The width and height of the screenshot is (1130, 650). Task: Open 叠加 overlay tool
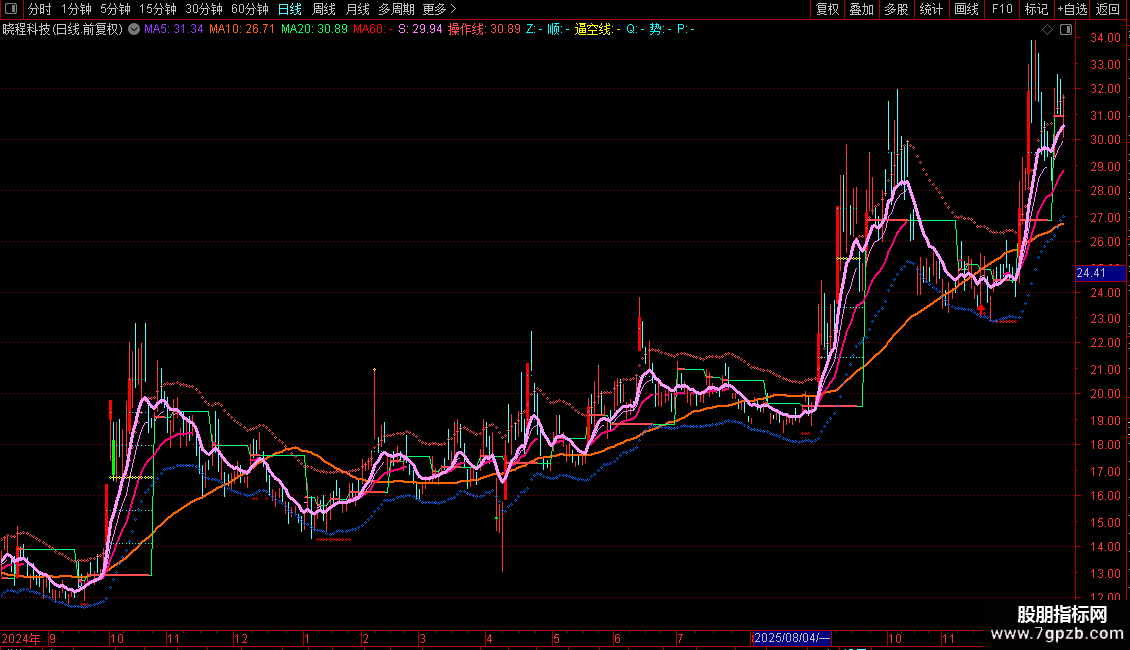point(861,9)
